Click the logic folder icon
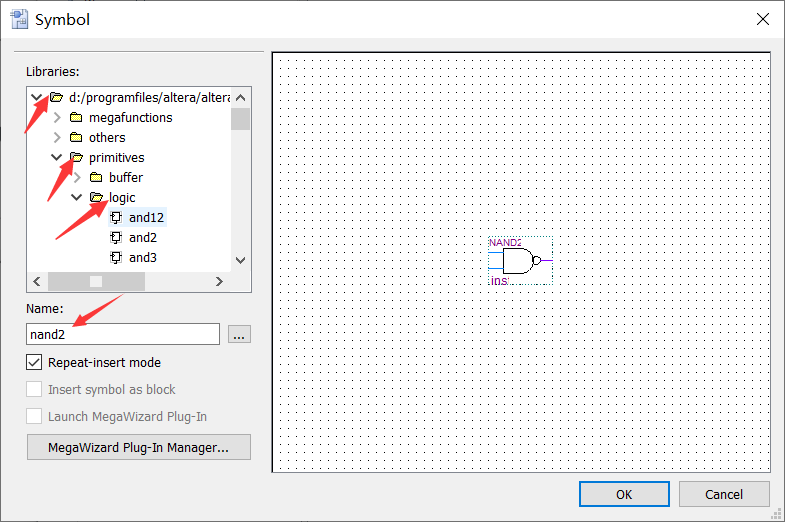The image size is (785, 522). tap(97, 197)
